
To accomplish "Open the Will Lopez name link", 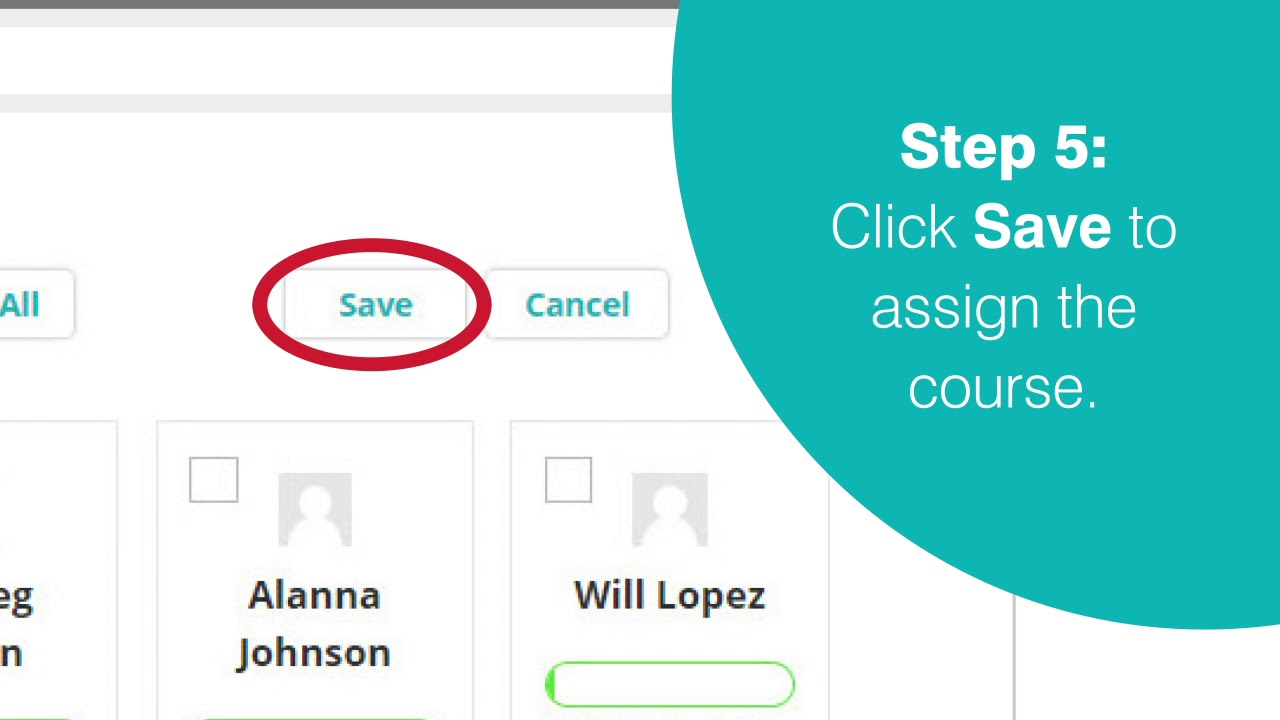I will point(669,595).
